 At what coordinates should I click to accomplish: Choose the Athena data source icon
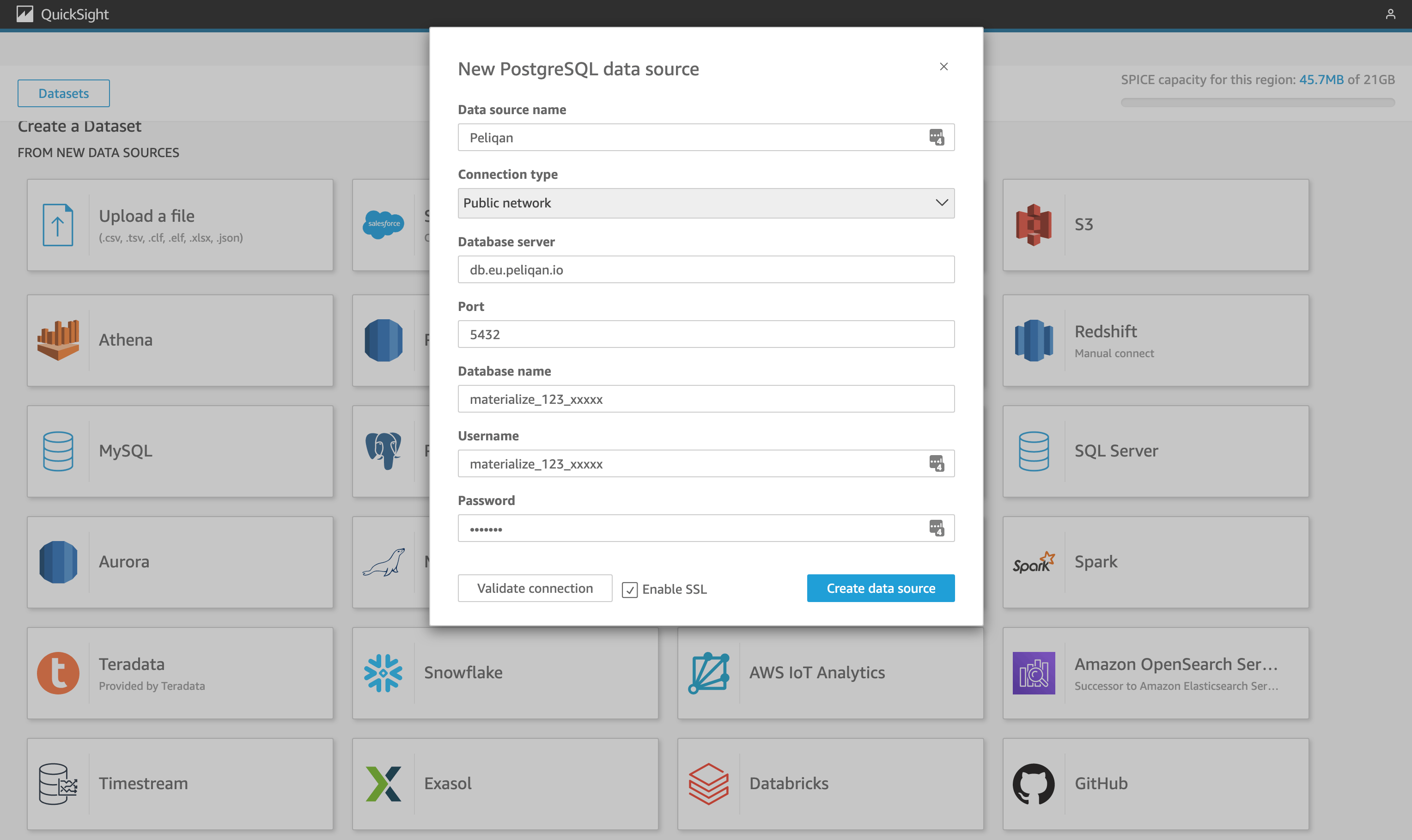58,340
